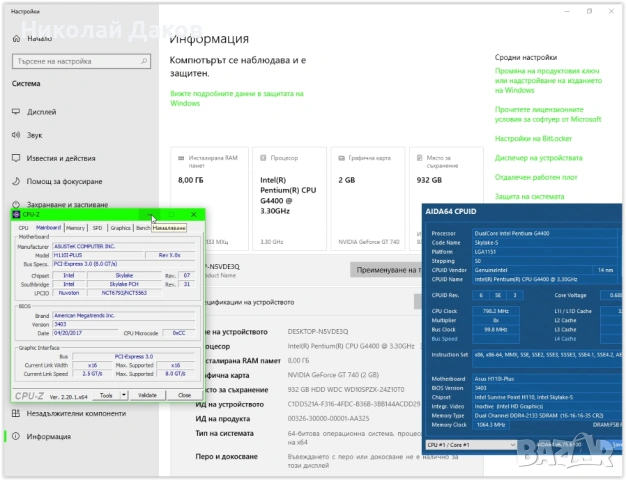Open Известия и действия notification icon
Image resolution: width=626 pixels, height=480 pixels.
16,158
